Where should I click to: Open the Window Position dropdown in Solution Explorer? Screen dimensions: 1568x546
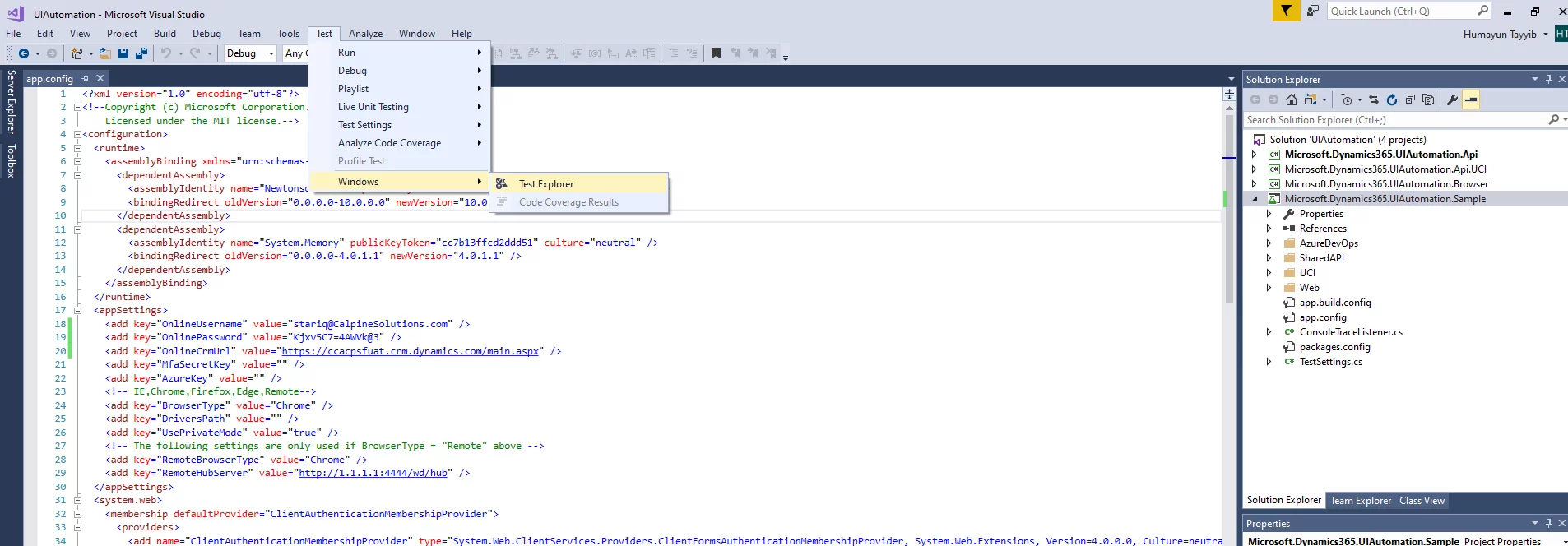click(1534, 79)
